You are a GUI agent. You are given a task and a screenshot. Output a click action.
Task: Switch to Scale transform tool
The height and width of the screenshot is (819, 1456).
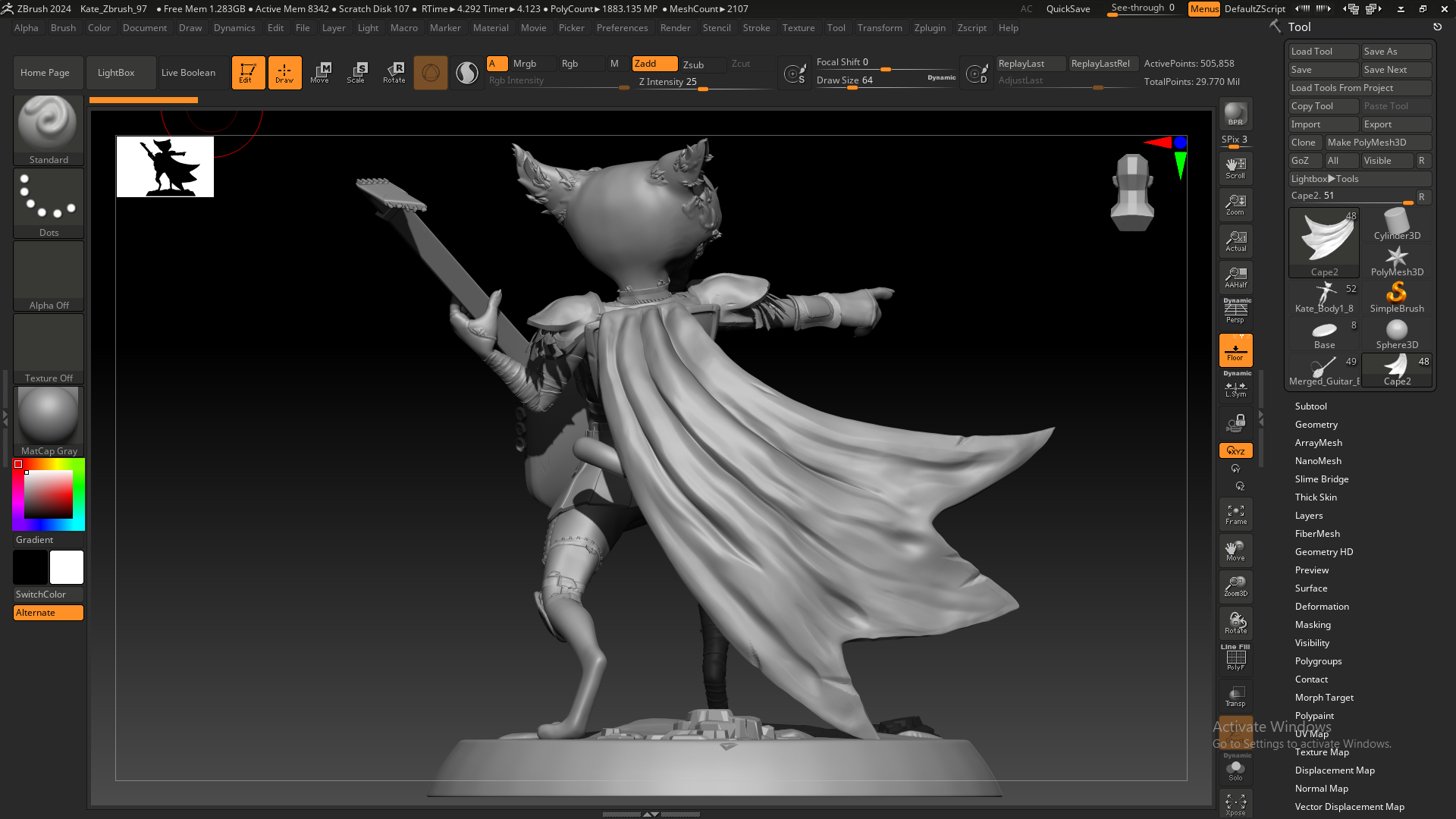pyautogui.click(x=356, y=73)
